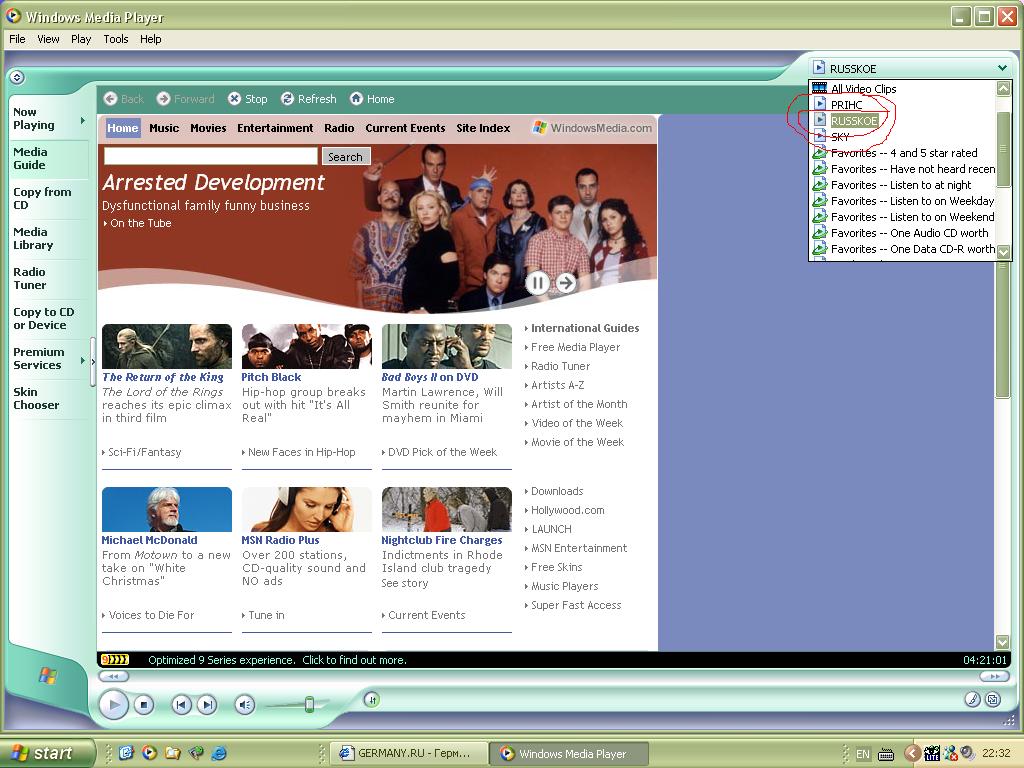
Task: Open Media Library tab
Action: [x=49, y=238]
